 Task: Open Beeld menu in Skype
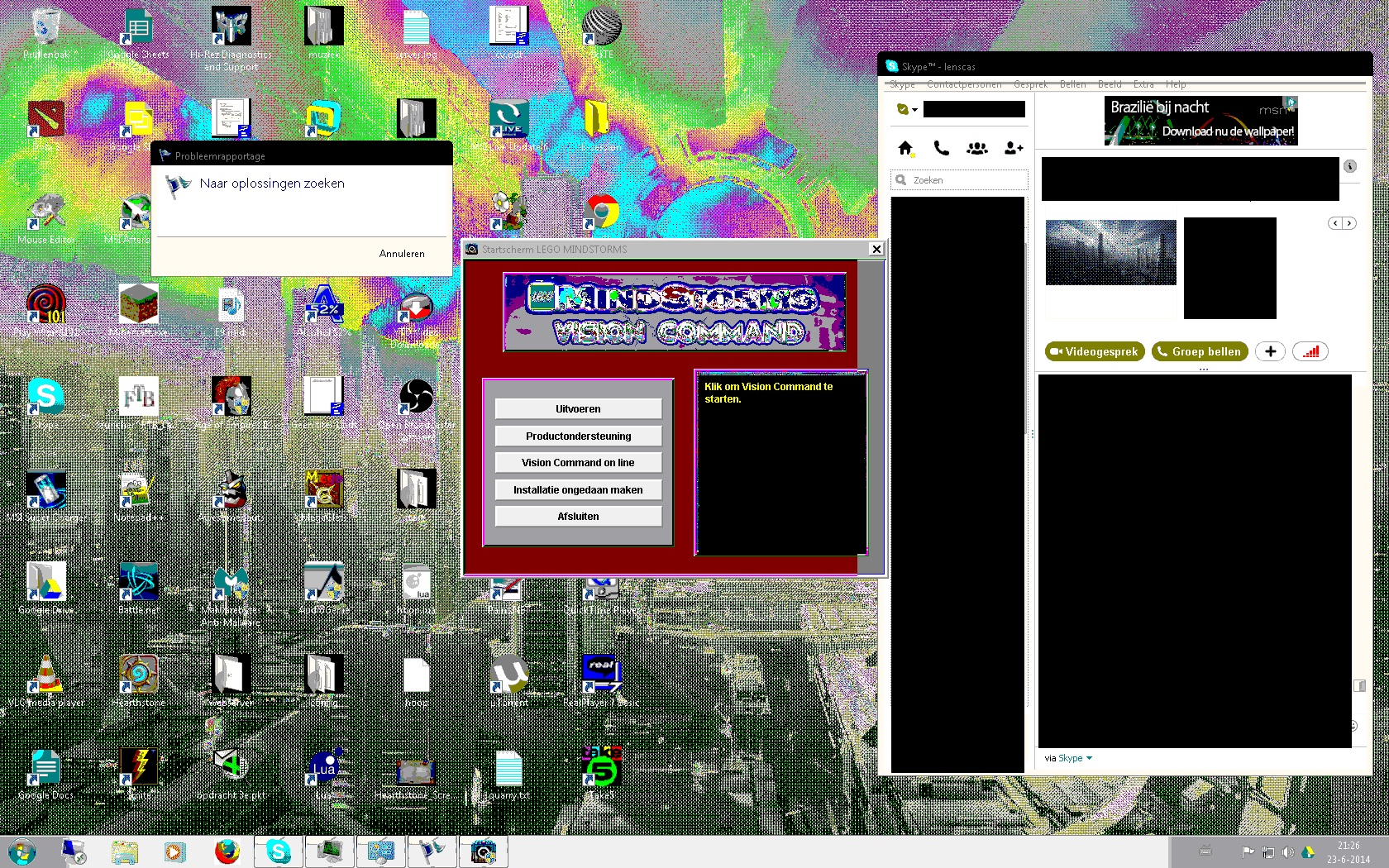click(x=1110, y=84)
